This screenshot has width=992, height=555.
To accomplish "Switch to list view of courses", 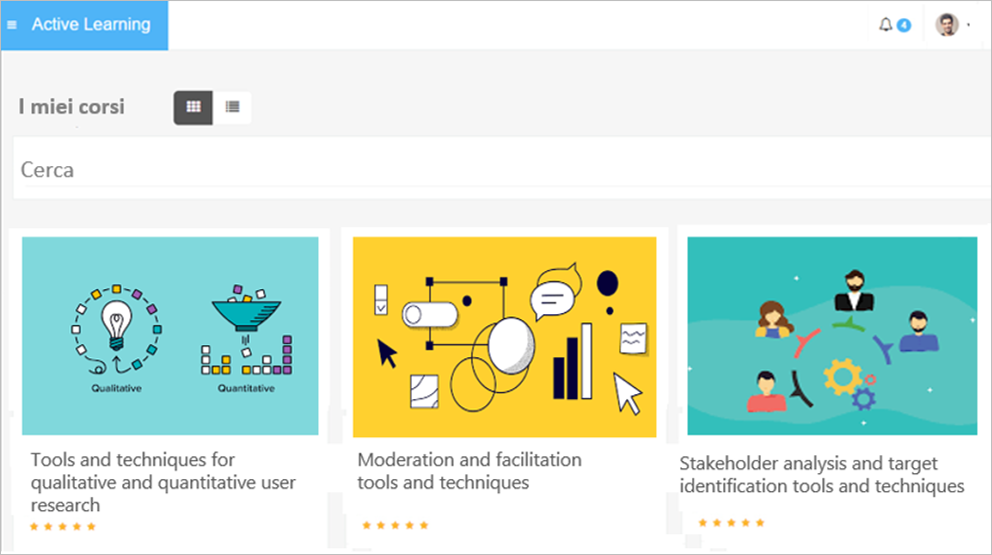I will click(232, 107).
